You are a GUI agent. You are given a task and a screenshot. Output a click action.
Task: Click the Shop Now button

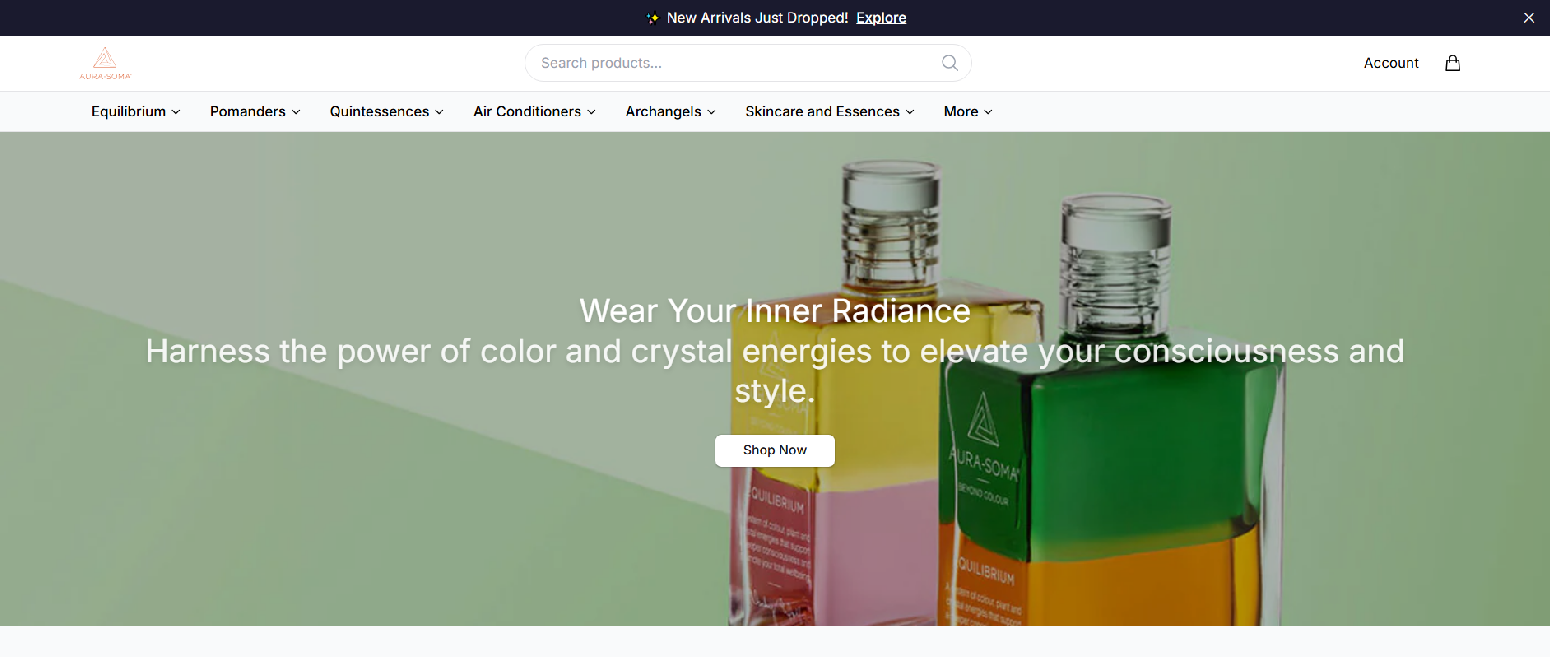tap(775, 450)
